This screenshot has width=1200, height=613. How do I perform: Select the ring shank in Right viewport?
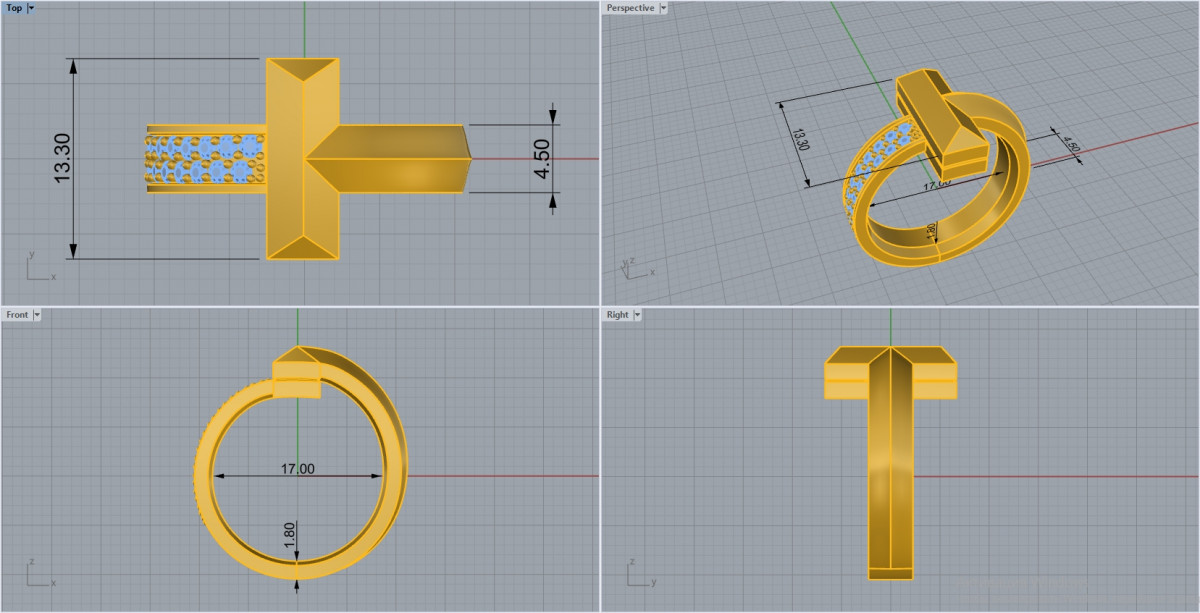tap(890, 480)
